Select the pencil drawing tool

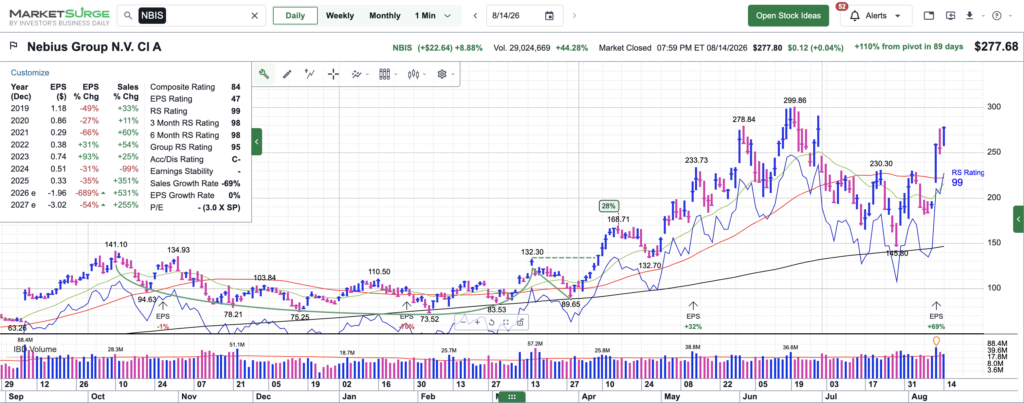[287, 74]
